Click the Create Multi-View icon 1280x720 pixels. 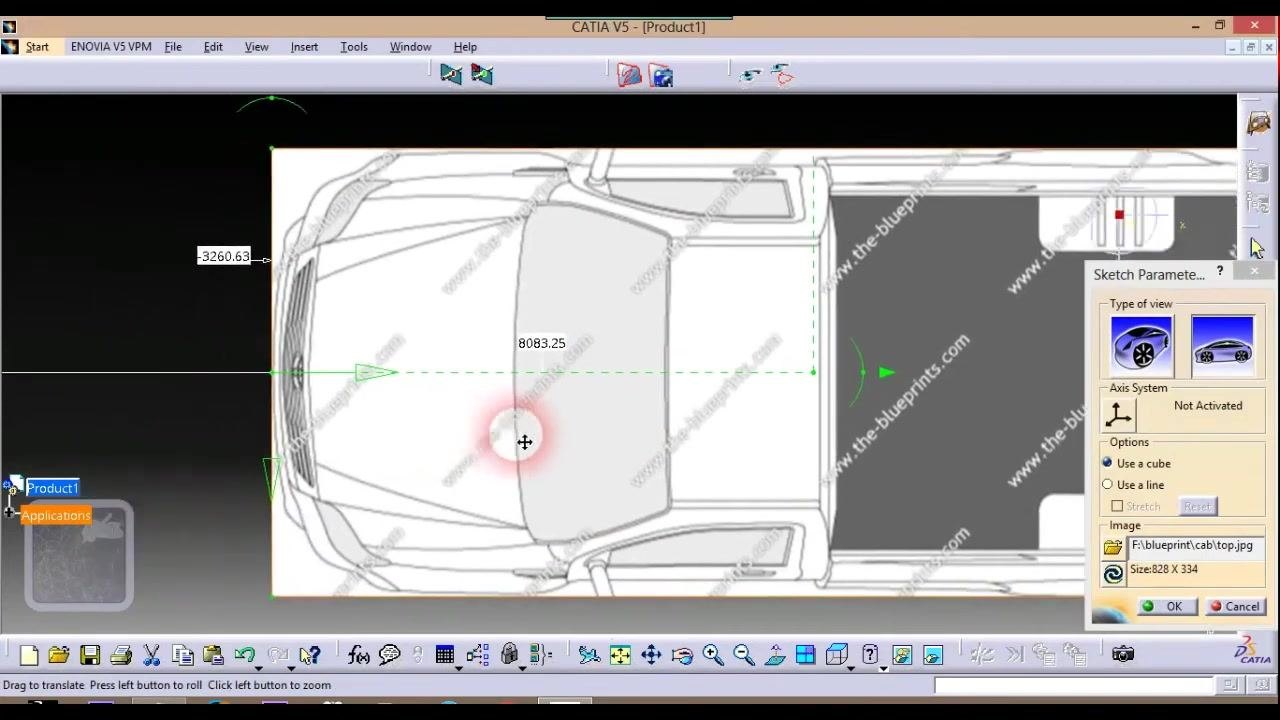(x=806, y=655)
